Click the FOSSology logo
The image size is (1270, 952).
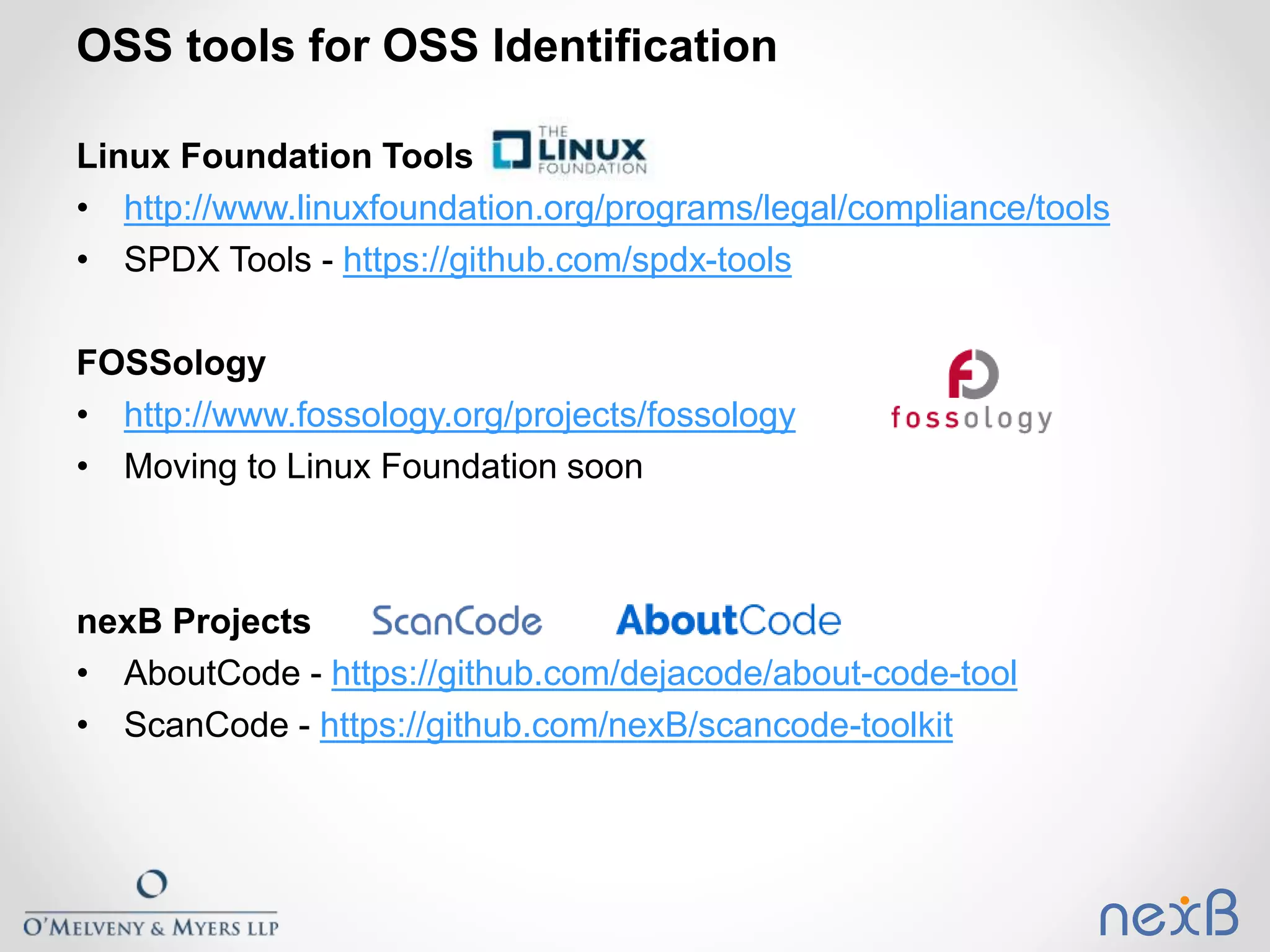point(971,390)
